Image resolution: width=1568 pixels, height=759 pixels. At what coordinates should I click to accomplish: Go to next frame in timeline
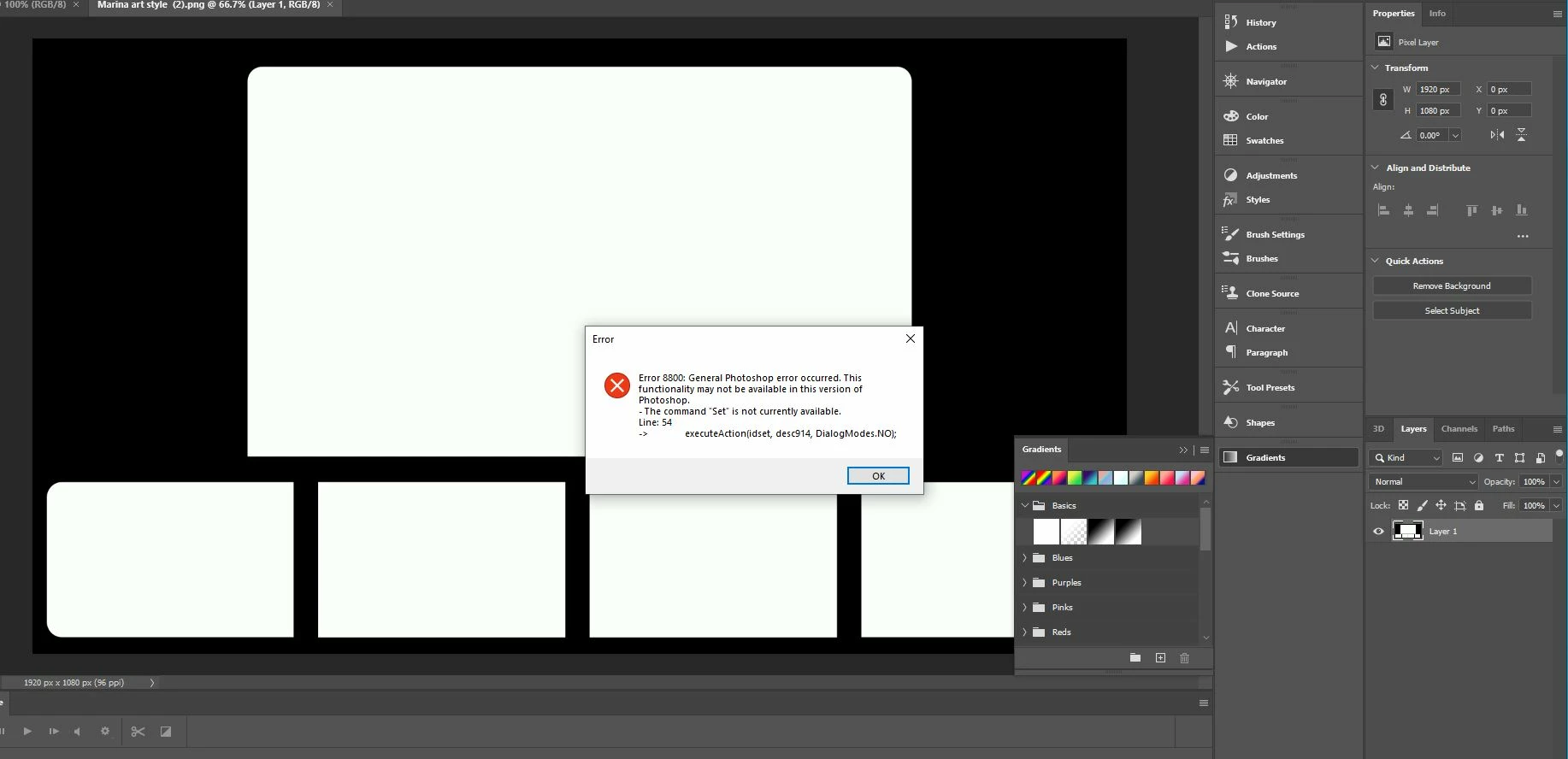click(54, 732)
